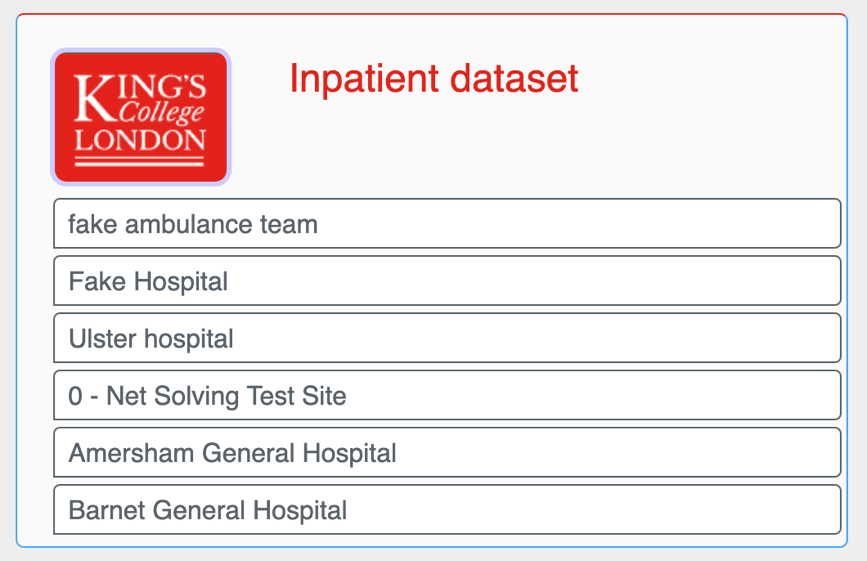Choose the Fake Hospital option
The width and height of the screenshot is (867, 561).
pos(447,281)
